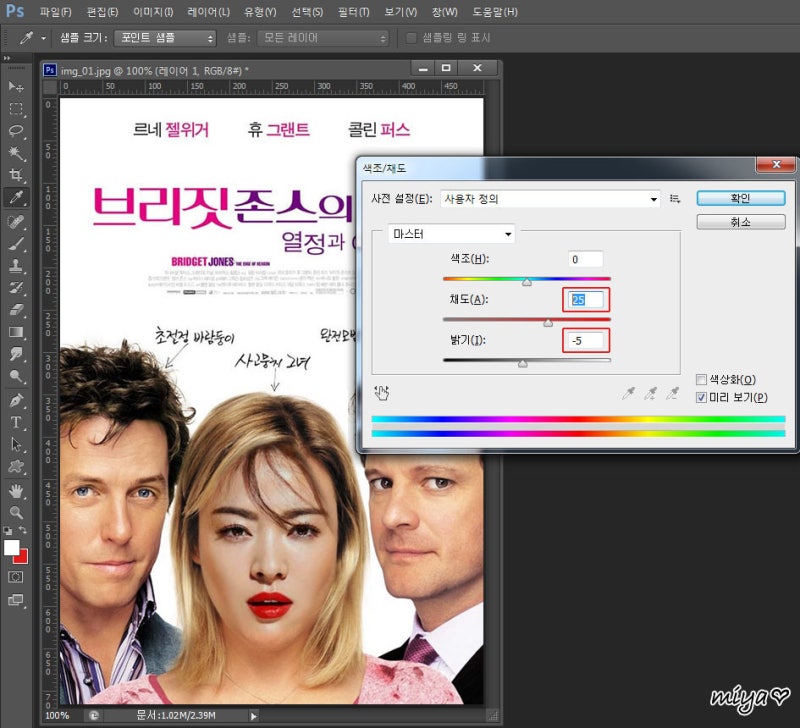800x728 pixels.
Task: Click the first eyedropper in Hue/Saturation dialog
Action: pyautogui.click(x=629, y=393)
